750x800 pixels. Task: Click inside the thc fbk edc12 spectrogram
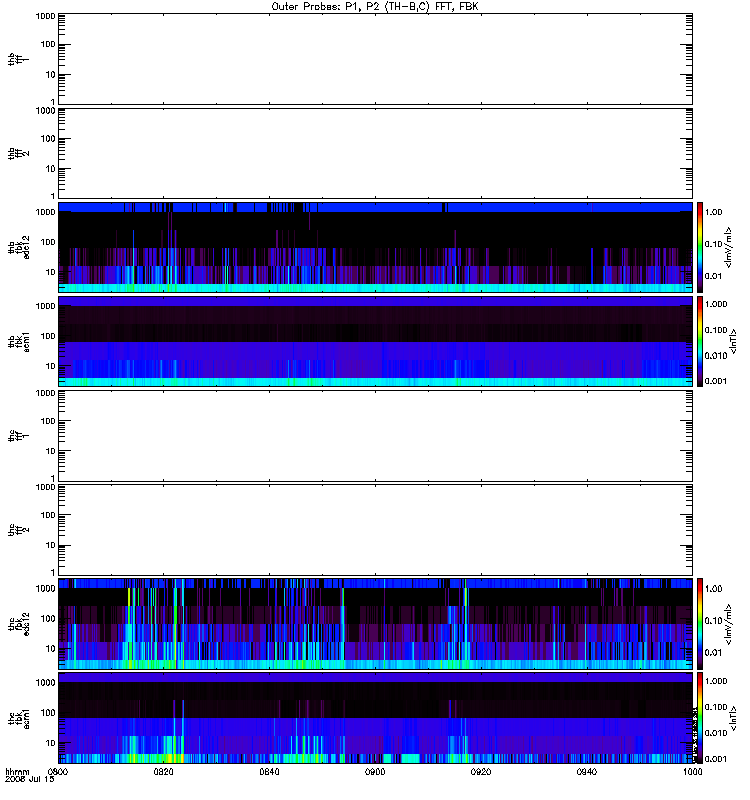click(x=375, y=624)
